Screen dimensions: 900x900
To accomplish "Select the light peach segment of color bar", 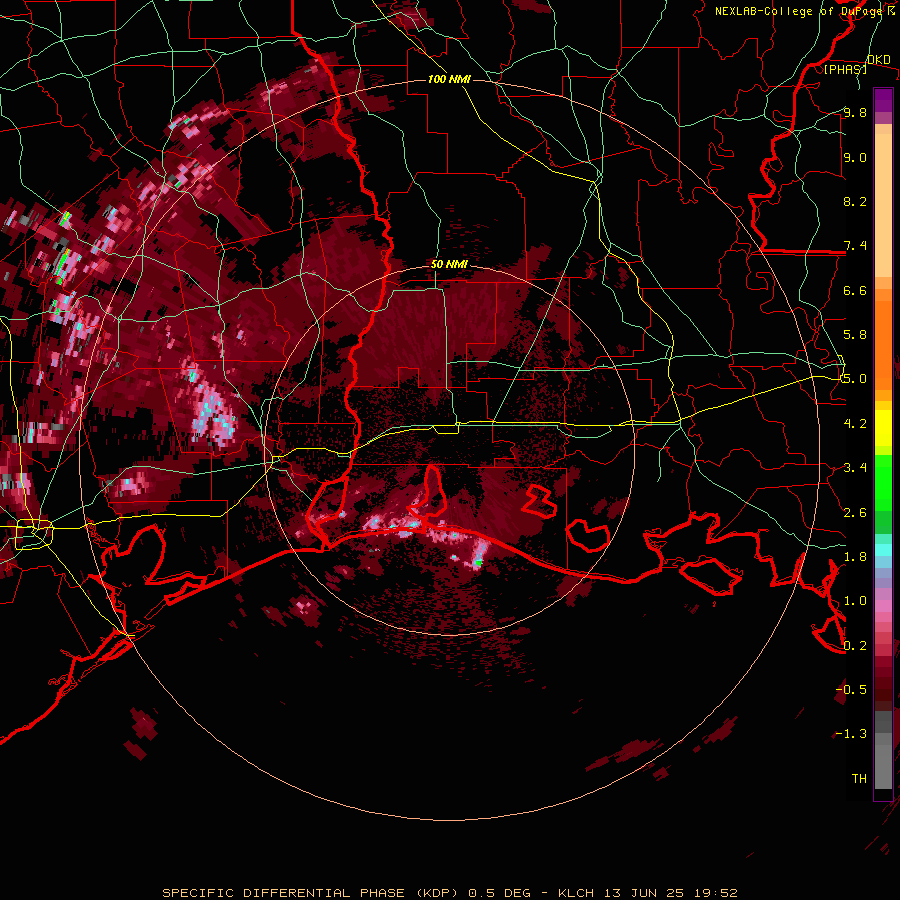I will click(883, 205).
